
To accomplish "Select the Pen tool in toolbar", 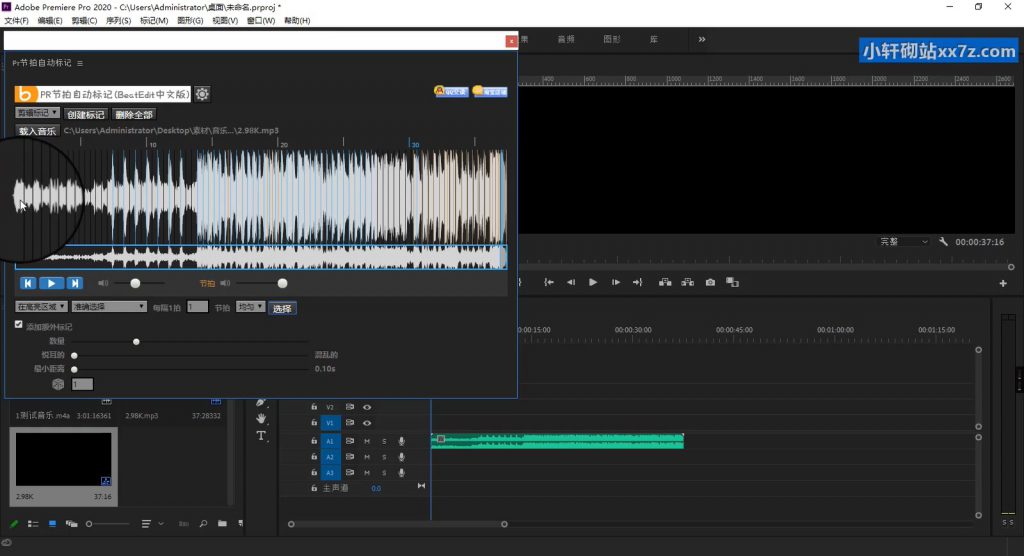I will (261, 402).
